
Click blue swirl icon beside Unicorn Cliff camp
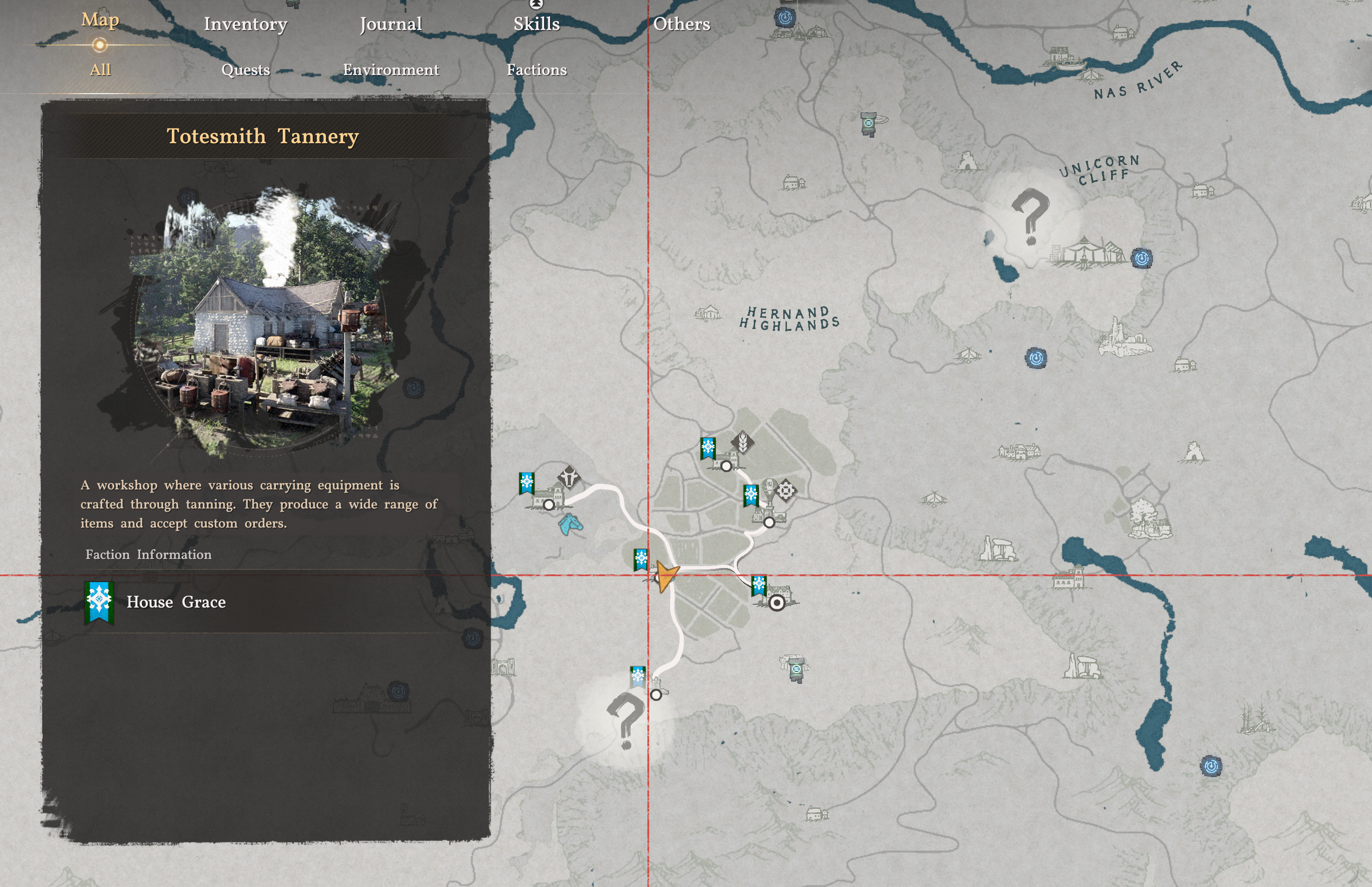click(x=1142, y=258)
